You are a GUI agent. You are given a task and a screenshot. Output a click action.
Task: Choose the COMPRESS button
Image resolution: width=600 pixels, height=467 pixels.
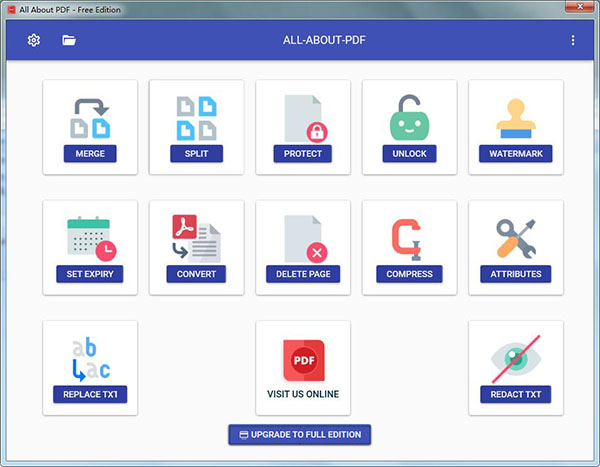coord(409,274)
